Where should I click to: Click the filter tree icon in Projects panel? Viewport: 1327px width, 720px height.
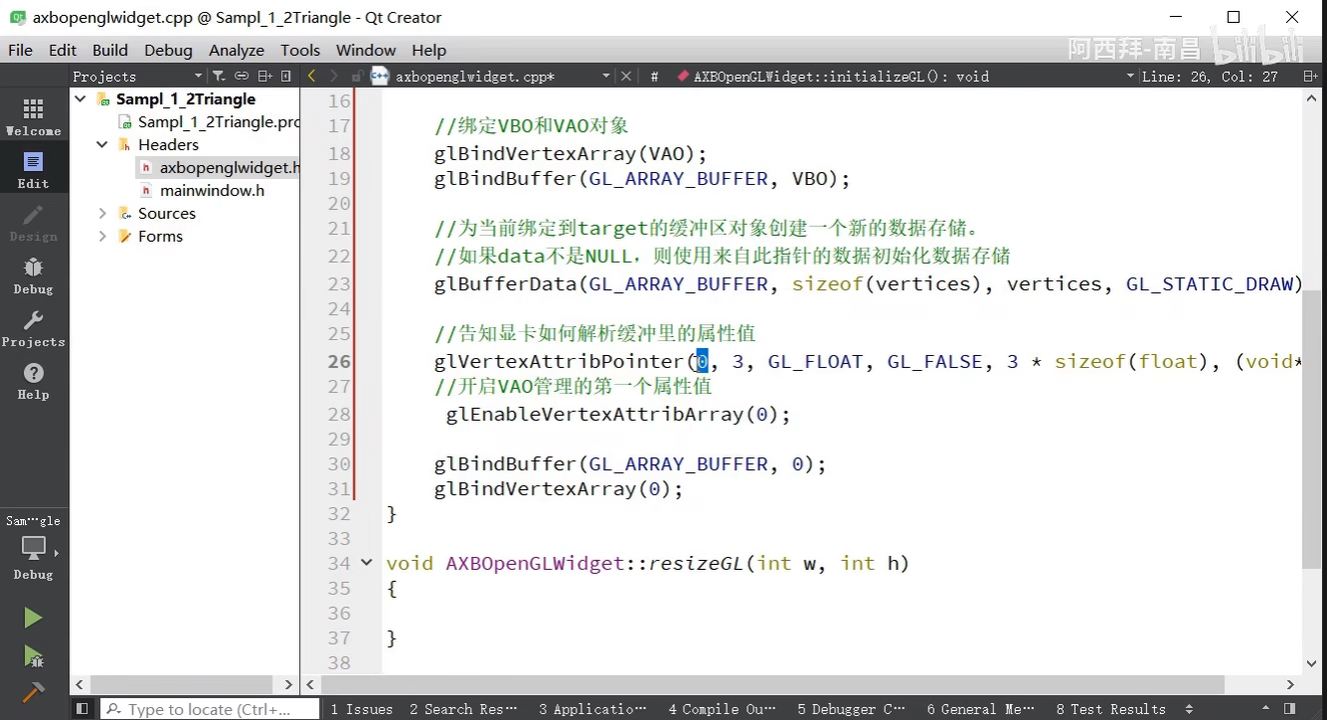(x=218, y=76)
